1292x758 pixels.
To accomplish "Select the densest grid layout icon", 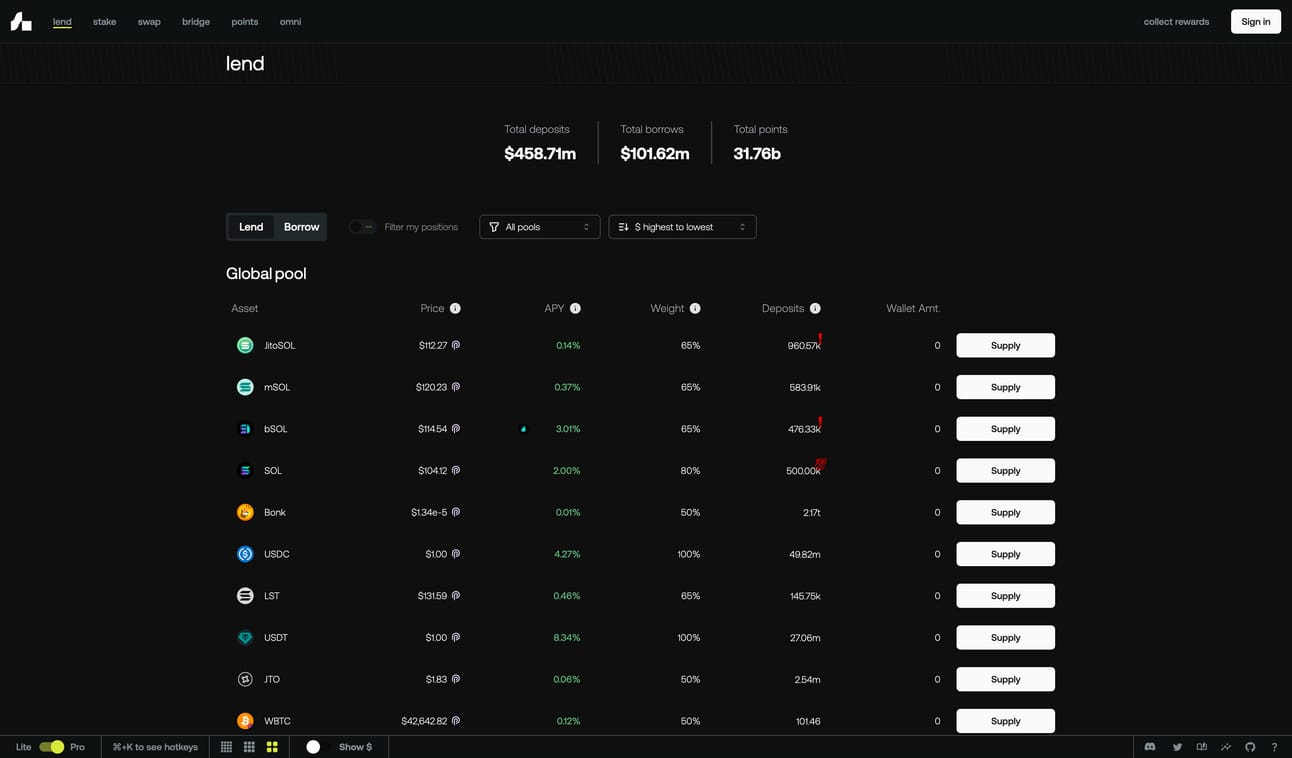I will [226, 747].
